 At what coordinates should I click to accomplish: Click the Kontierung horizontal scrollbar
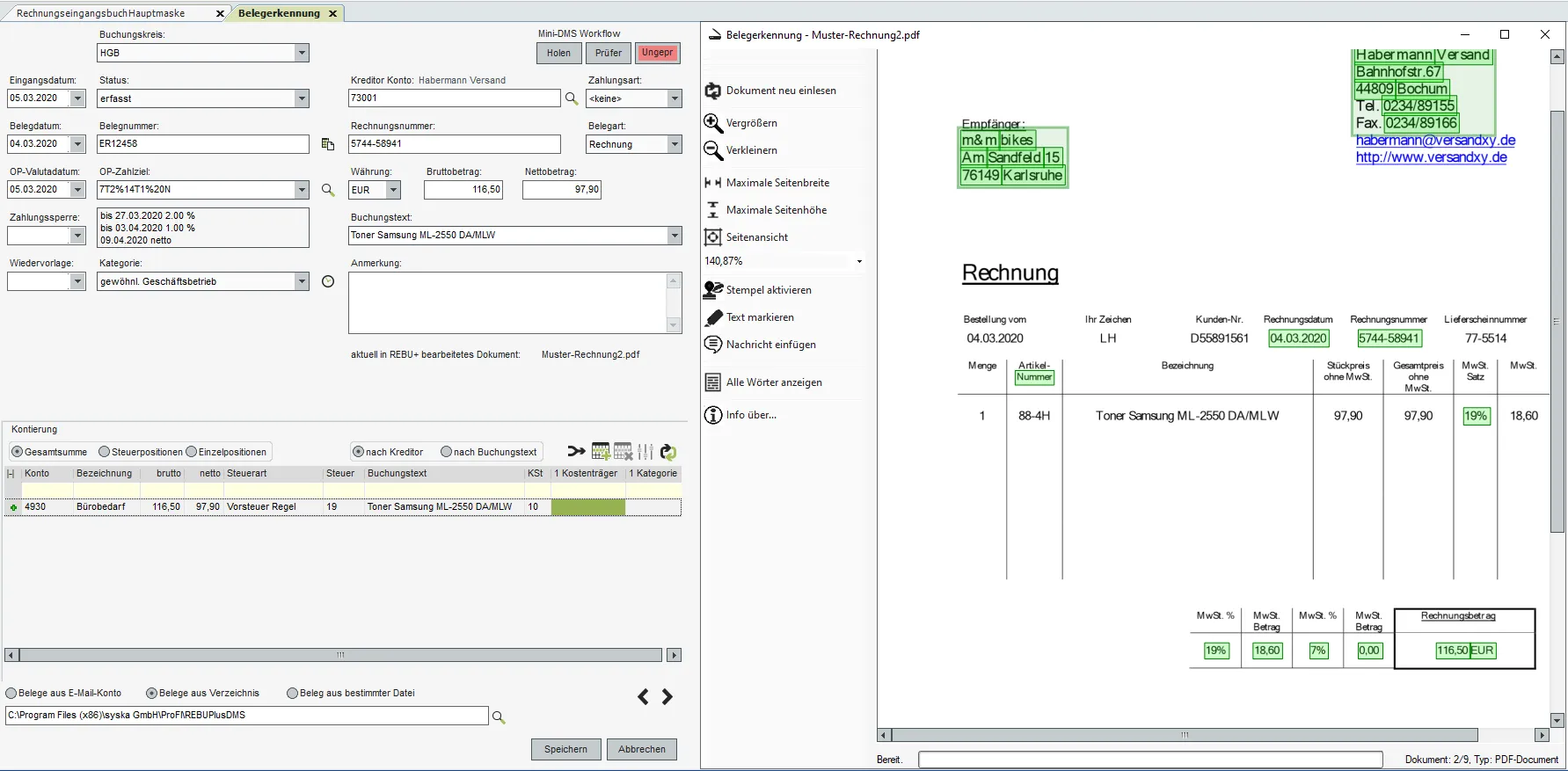[339, 655]
